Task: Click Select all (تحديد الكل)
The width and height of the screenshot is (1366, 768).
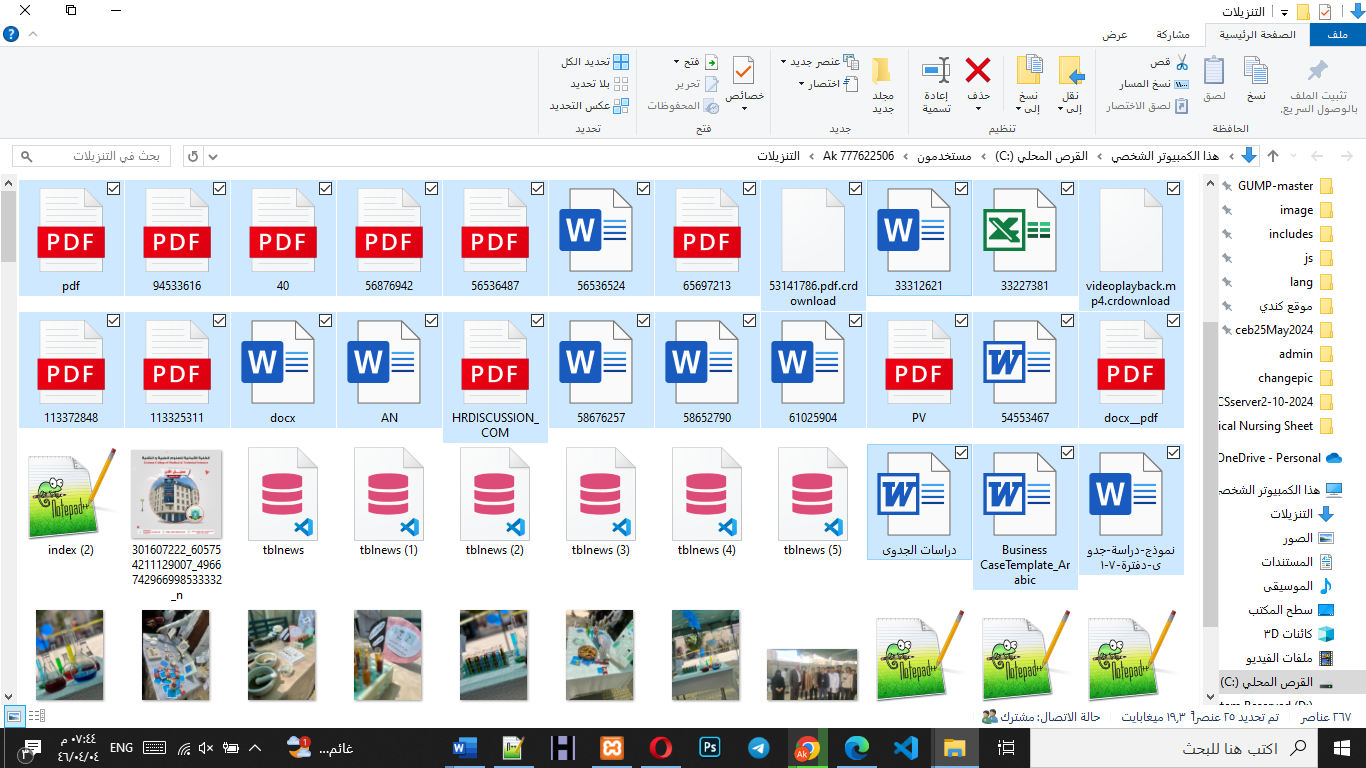Action: click(x=597, y=62)
